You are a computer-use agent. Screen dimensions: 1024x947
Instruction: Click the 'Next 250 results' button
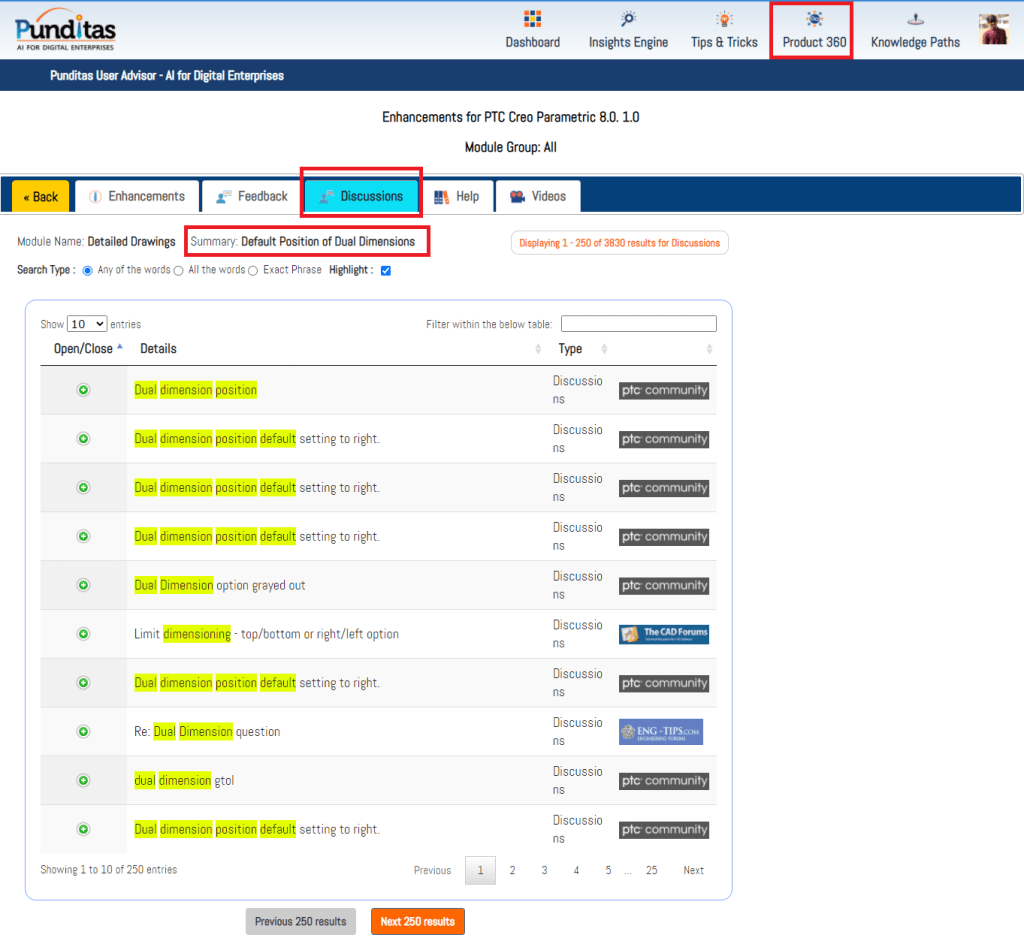(417, 921)
